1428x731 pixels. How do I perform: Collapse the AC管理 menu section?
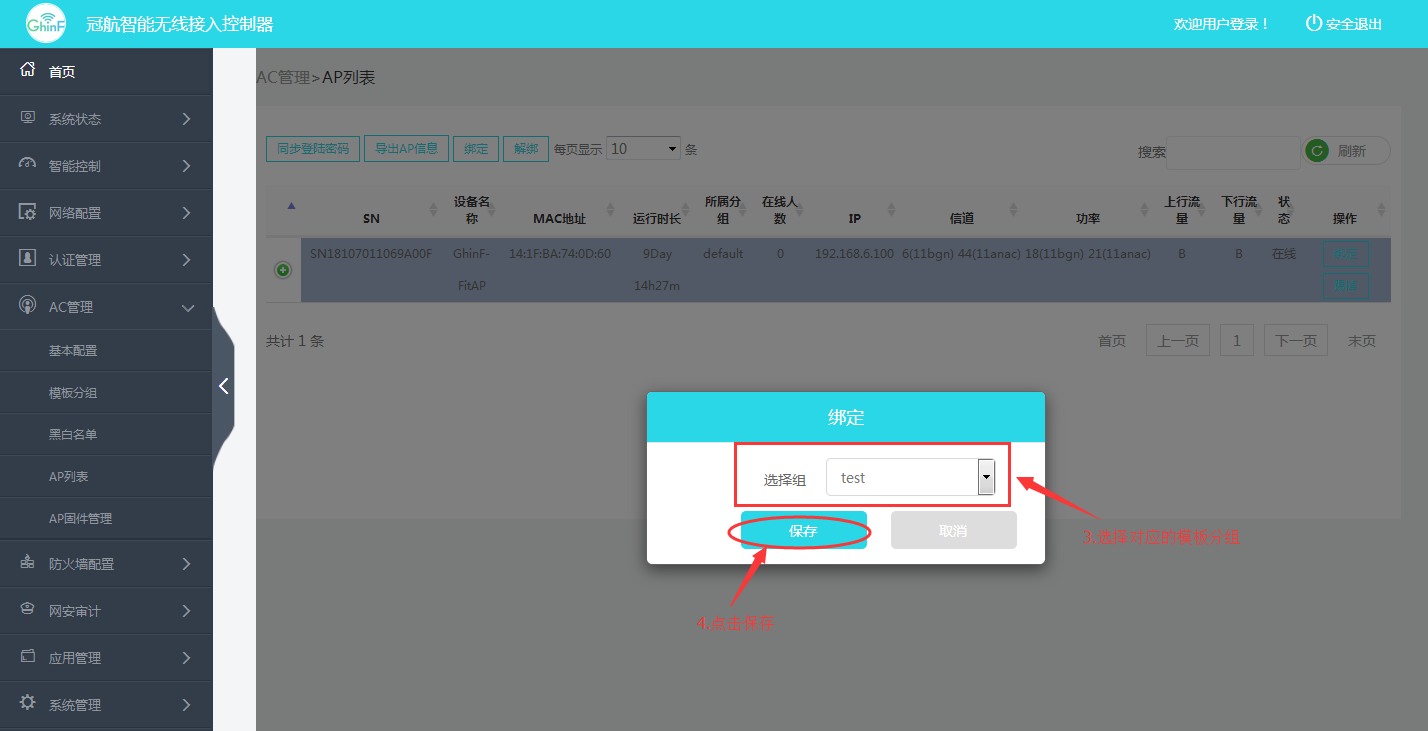coord(187,308)
